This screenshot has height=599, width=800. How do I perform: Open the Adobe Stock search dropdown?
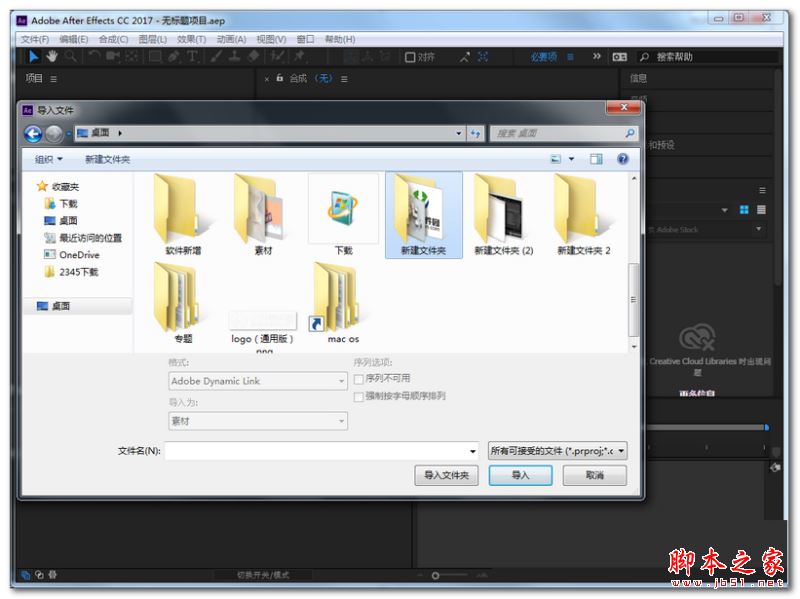click(x=758, y=229)
